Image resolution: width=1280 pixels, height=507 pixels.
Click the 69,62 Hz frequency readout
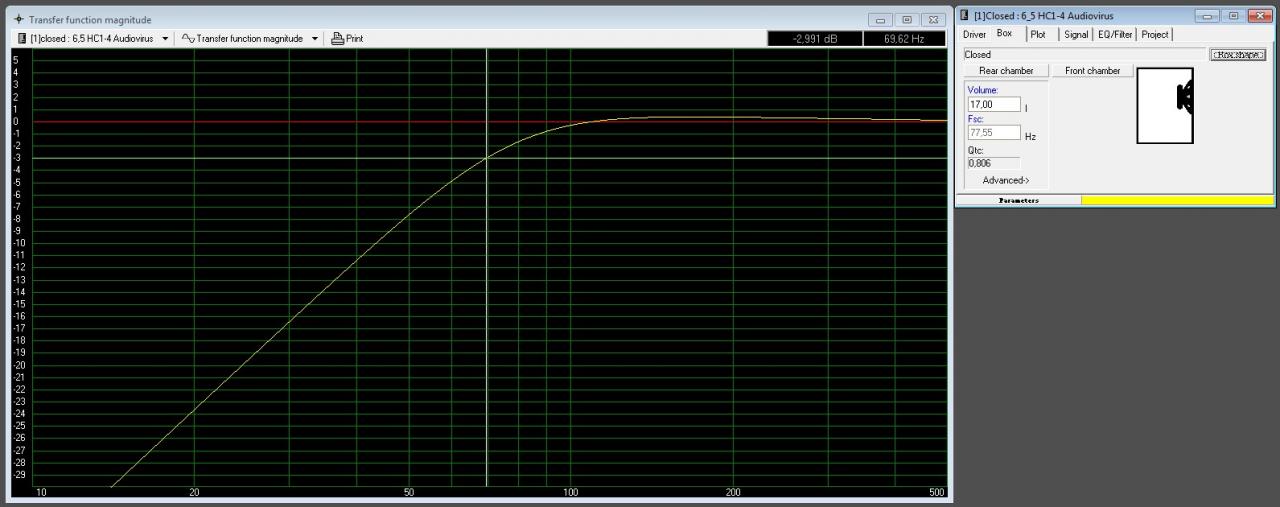click(x=903, y=39)
